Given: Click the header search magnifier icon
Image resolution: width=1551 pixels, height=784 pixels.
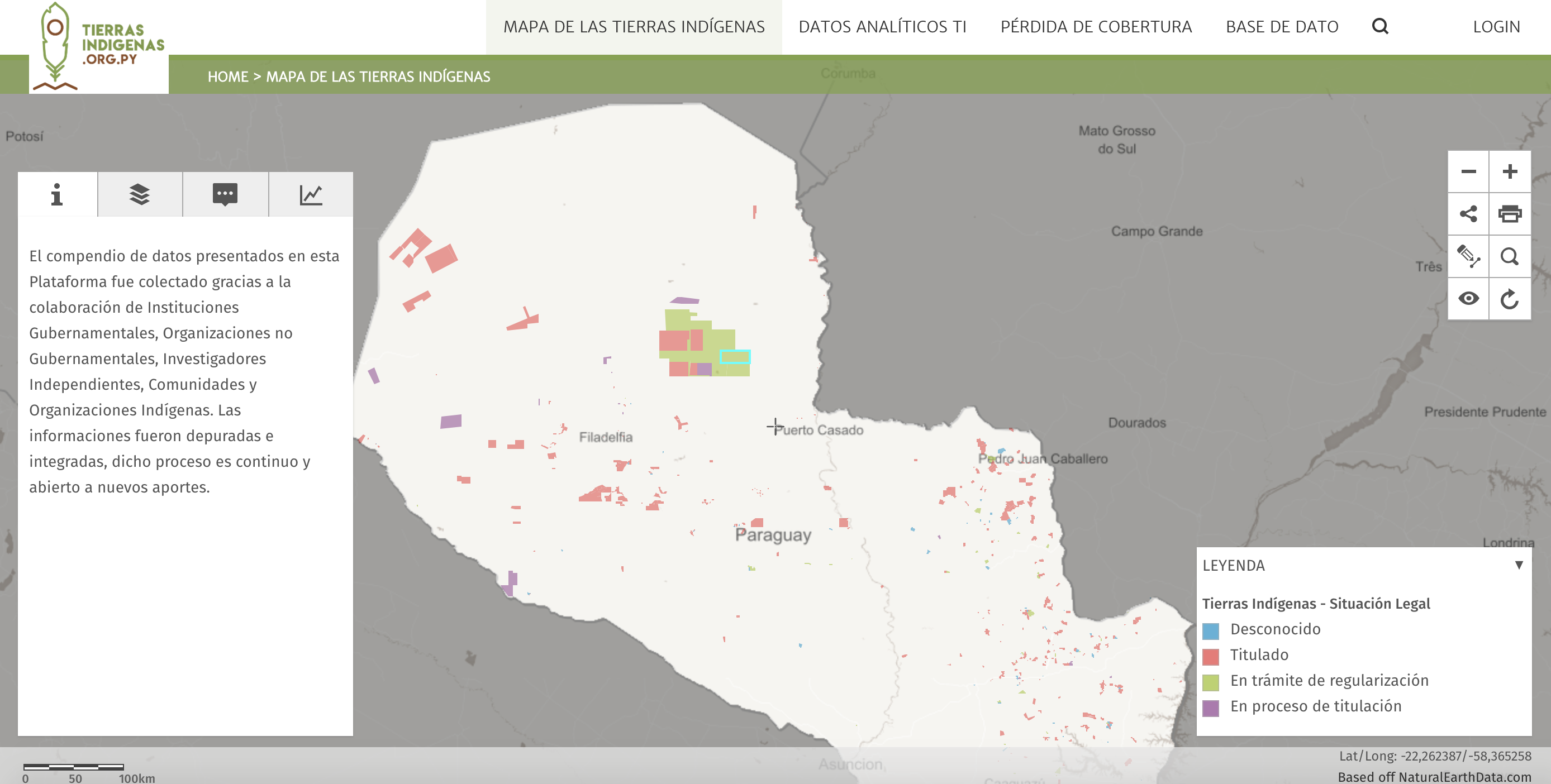Looking at the screenshot, I should coord(1380,26).
